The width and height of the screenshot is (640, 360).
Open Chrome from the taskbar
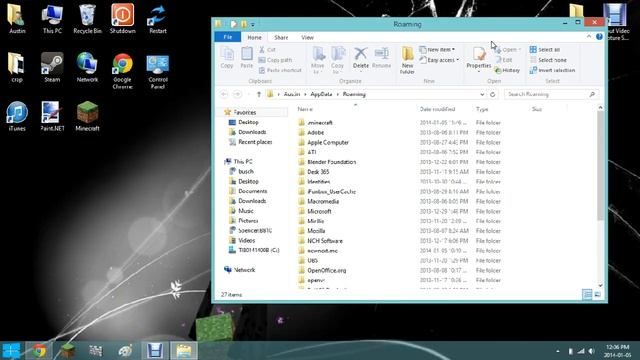[x=39, y=351]
